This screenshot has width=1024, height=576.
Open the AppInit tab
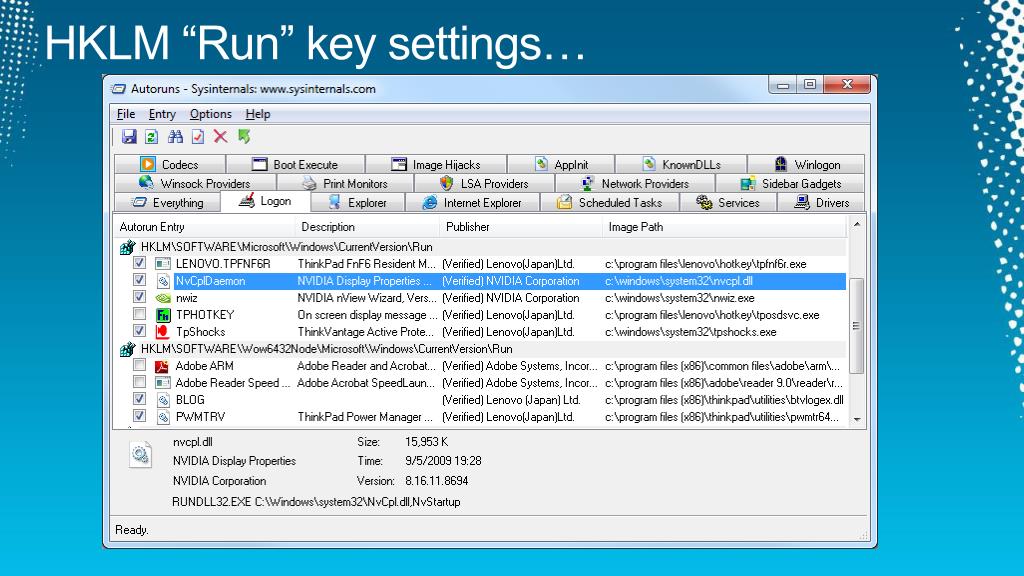point(561,165)
